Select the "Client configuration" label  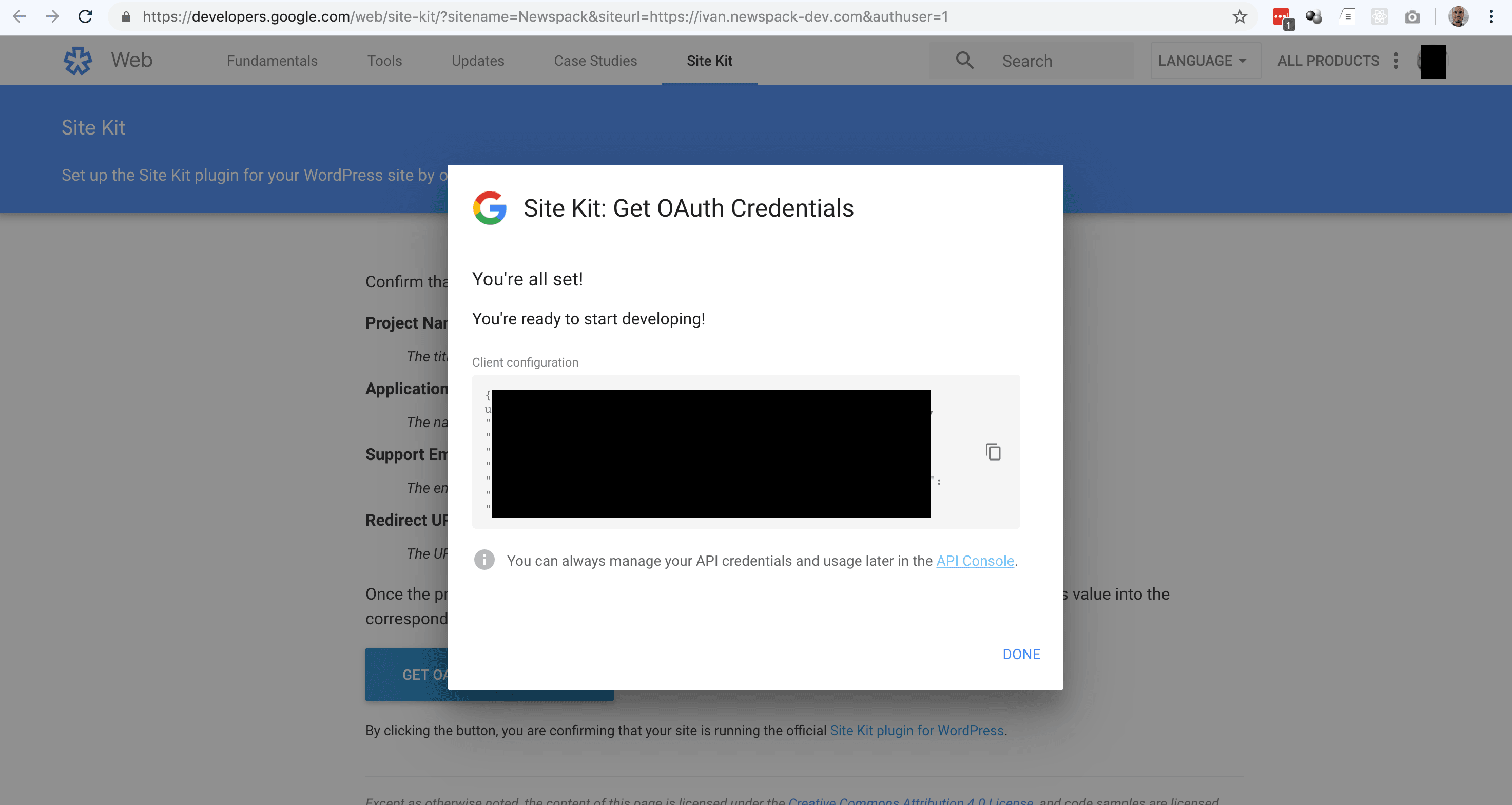coord(526,362)
